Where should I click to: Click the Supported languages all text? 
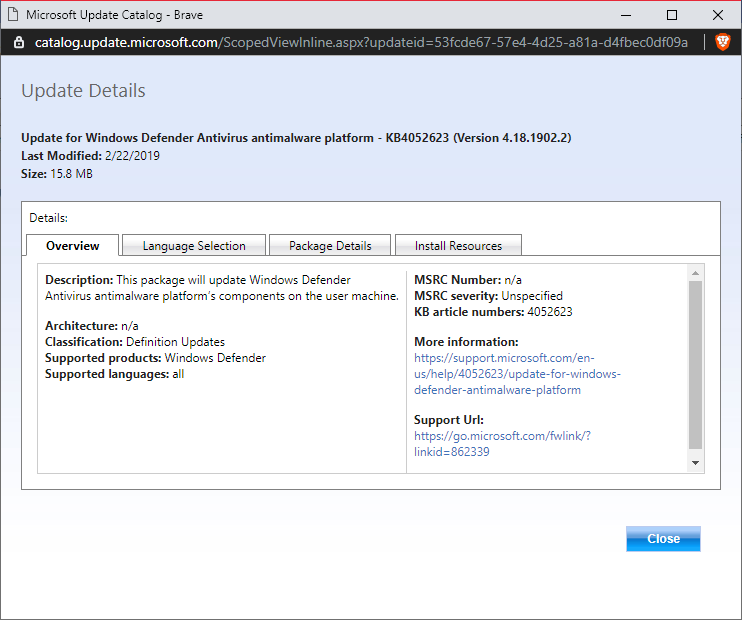pos(115,374)
